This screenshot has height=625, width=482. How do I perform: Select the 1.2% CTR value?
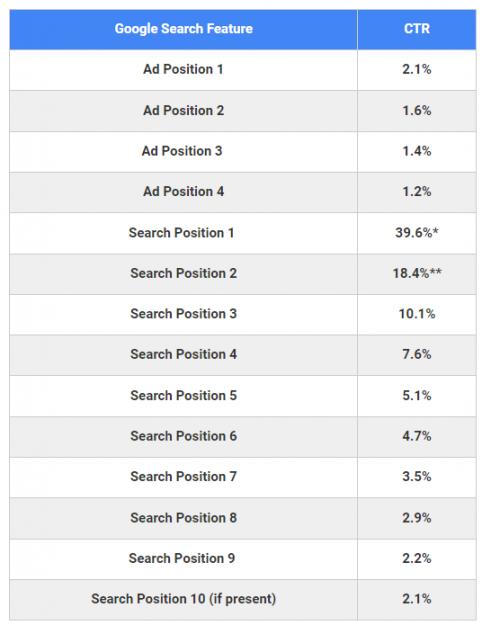coord(417,192)
